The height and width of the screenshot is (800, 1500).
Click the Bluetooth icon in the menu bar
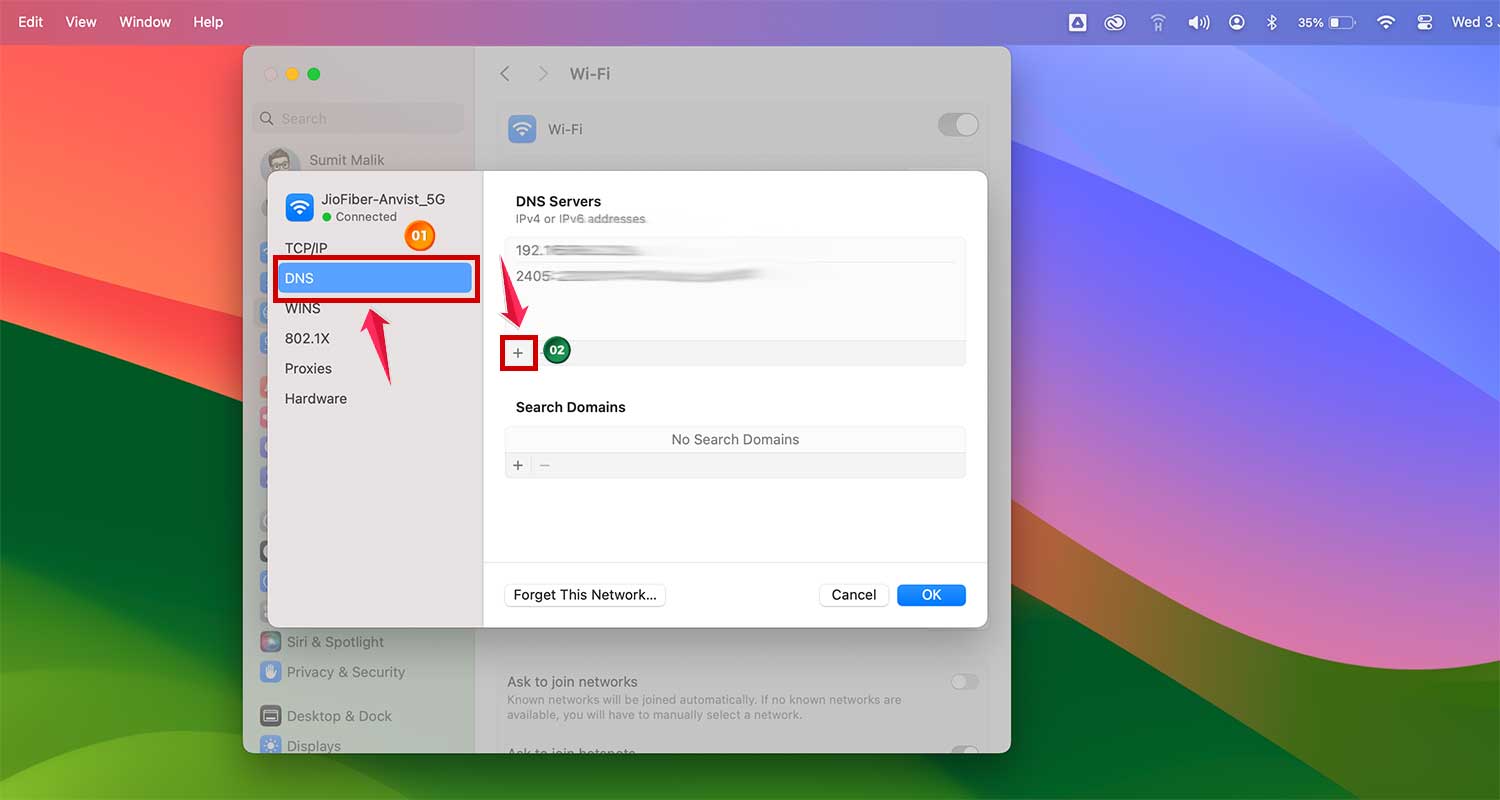1272,21
